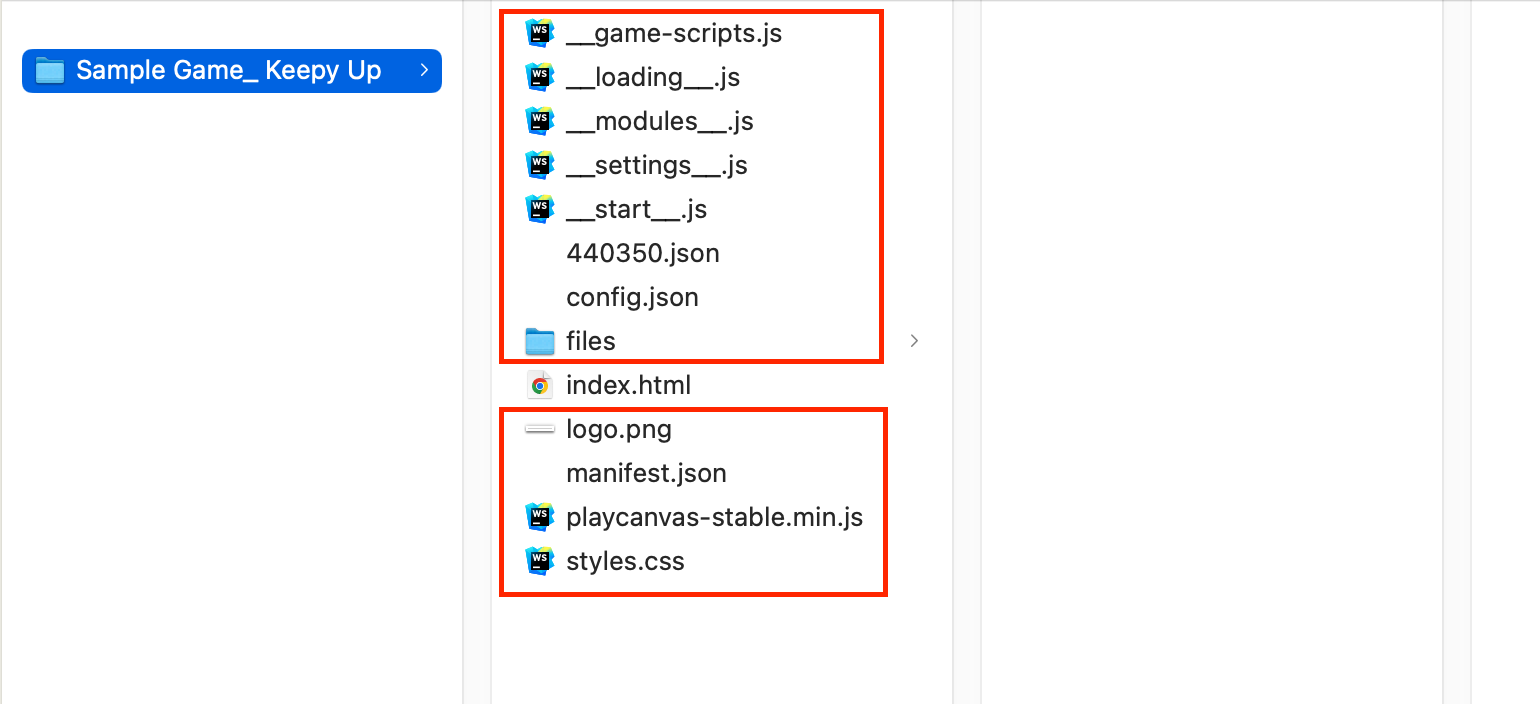
Task: Click the WebStorm icon beside __start__.js
Action: point(540,209)
